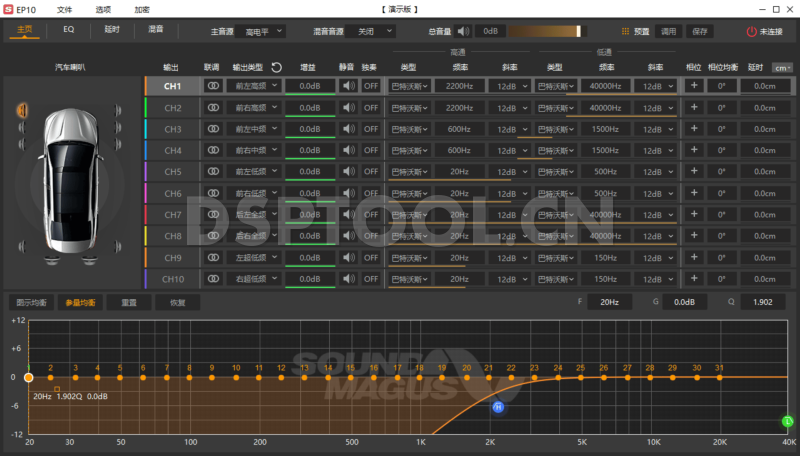The image size is (800, 456).
Task: Open CH2 high-pass slope 12dB dropdown
Action: point(510,108)
